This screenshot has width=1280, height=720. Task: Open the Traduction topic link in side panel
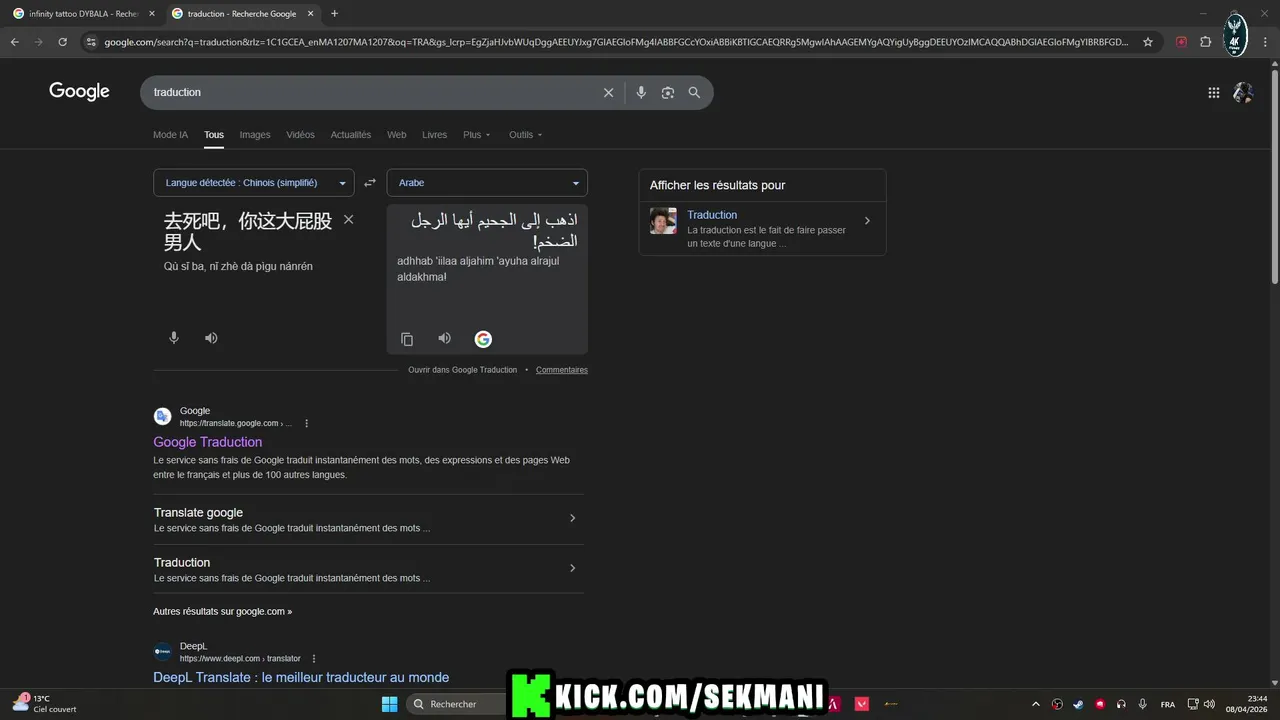point(712,215)
